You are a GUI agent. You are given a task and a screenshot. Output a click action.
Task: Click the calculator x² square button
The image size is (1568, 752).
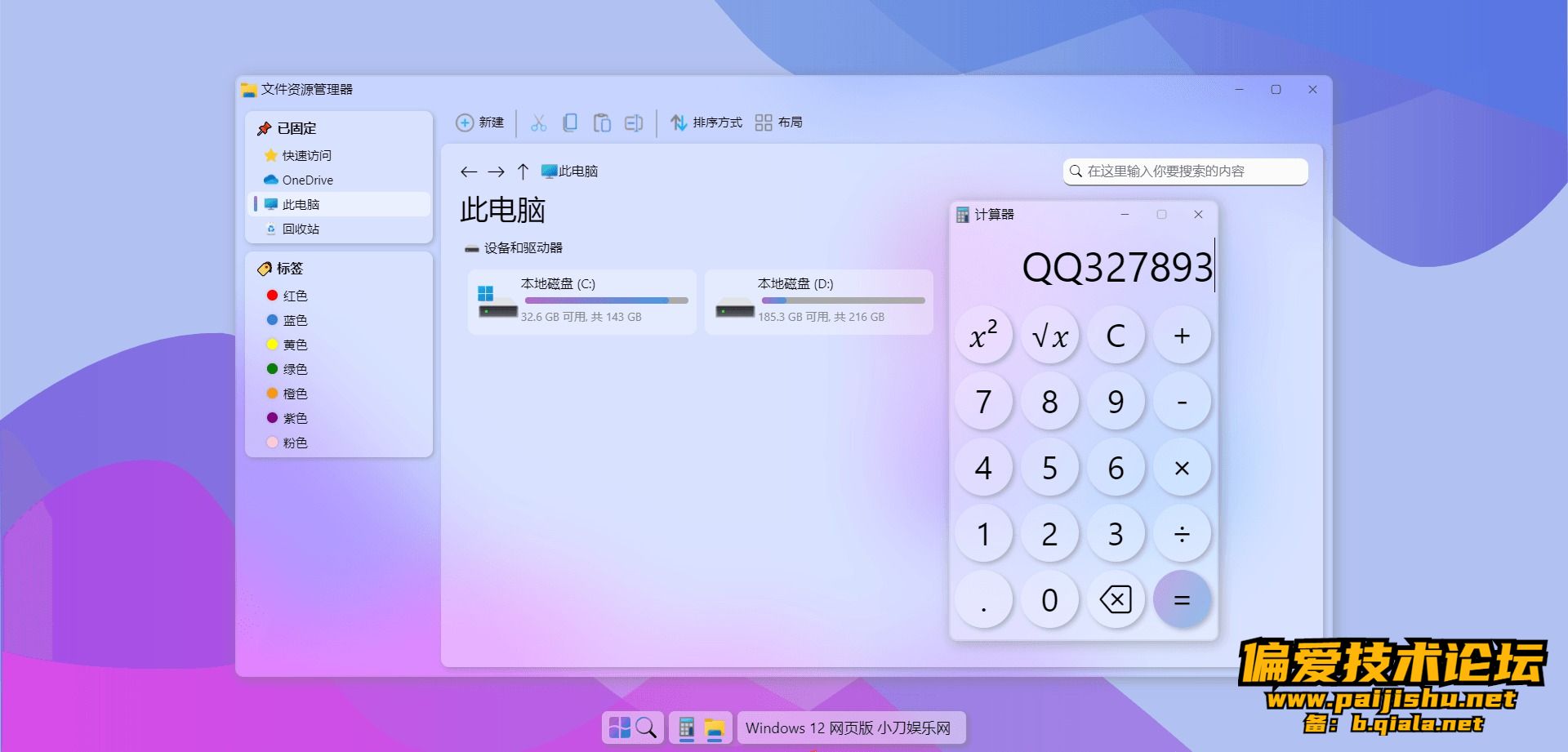[983, 336]
